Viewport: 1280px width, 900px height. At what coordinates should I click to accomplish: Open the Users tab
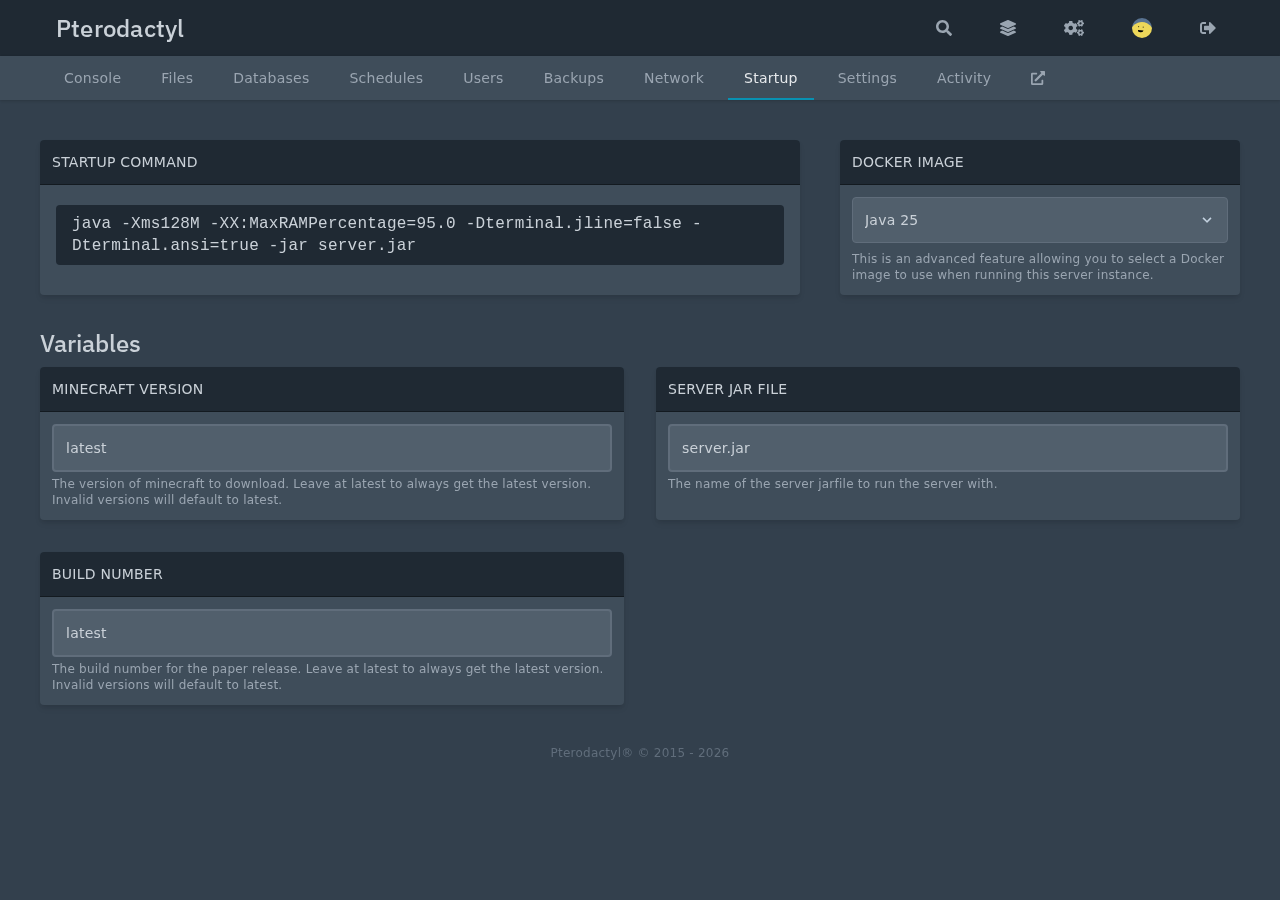[x=483, y=78]
